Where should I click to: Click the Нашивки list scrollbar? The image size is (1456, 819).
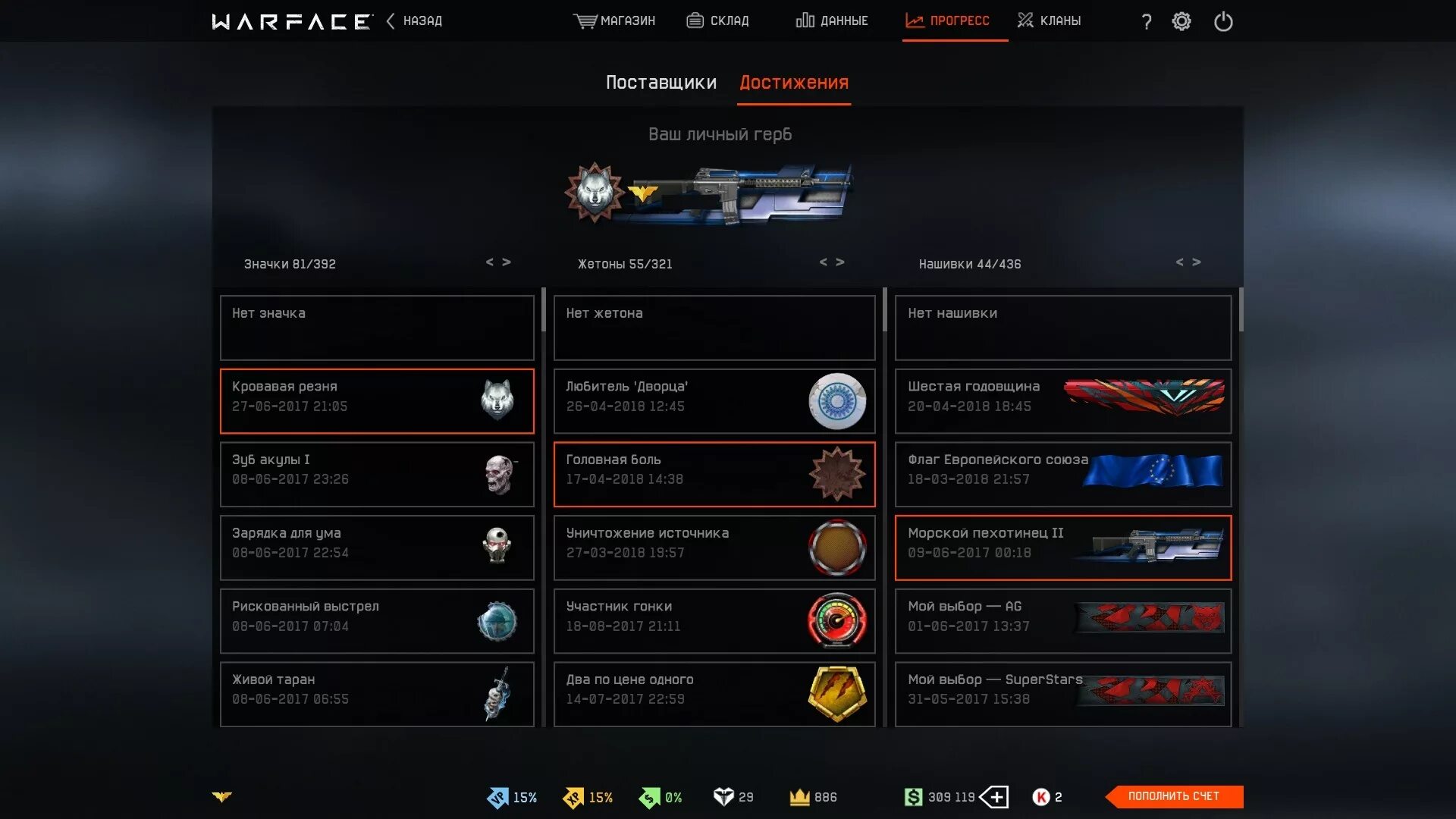point(1241,309)
